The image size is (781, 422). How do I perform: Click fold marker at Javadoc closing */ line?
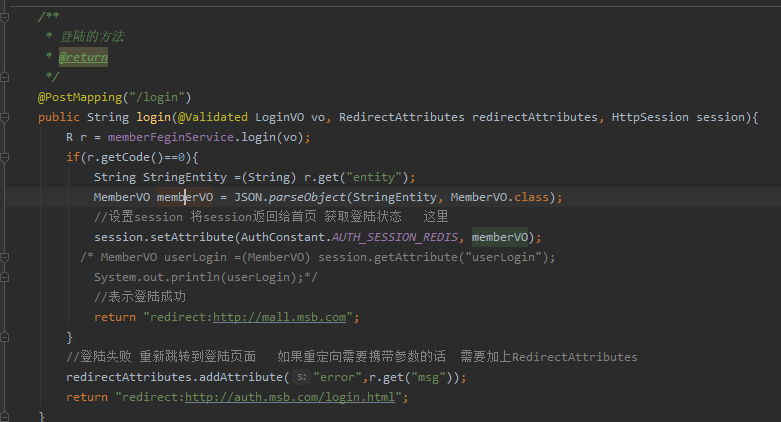tap(4, 77)
